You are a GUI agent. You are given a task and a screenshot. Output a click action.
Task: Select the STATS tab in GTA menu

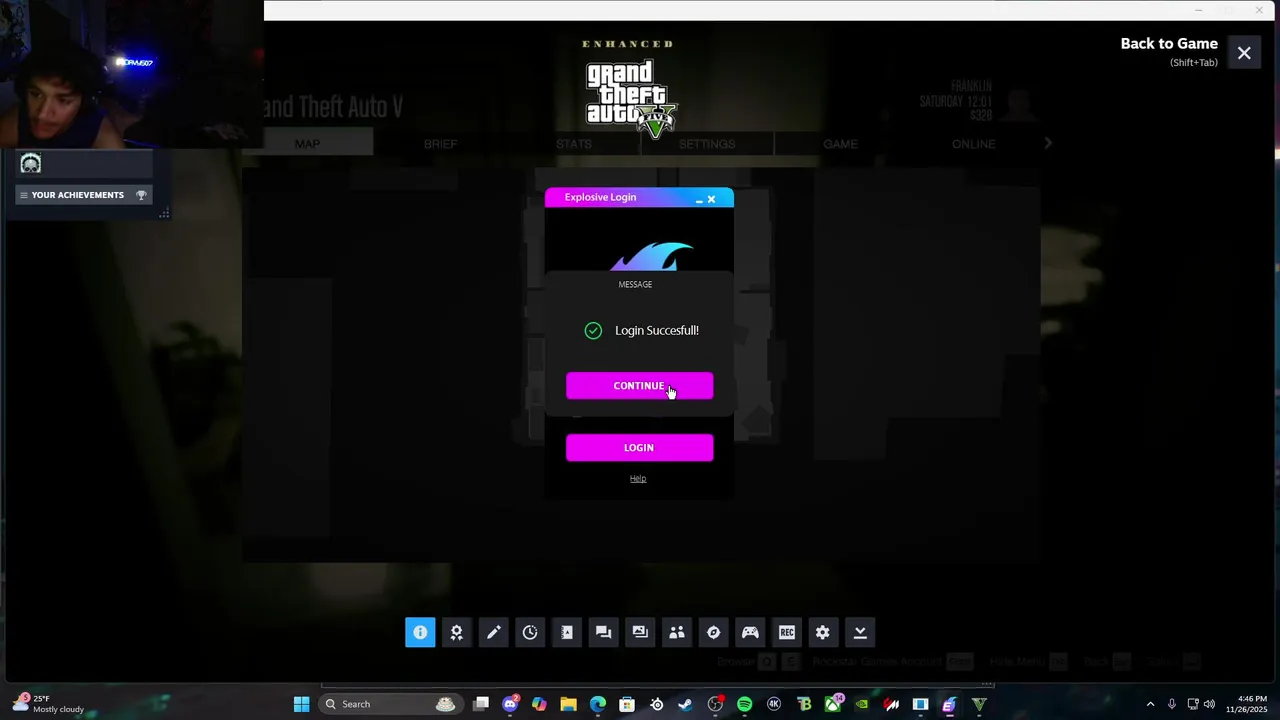click(x=574, y=144)
